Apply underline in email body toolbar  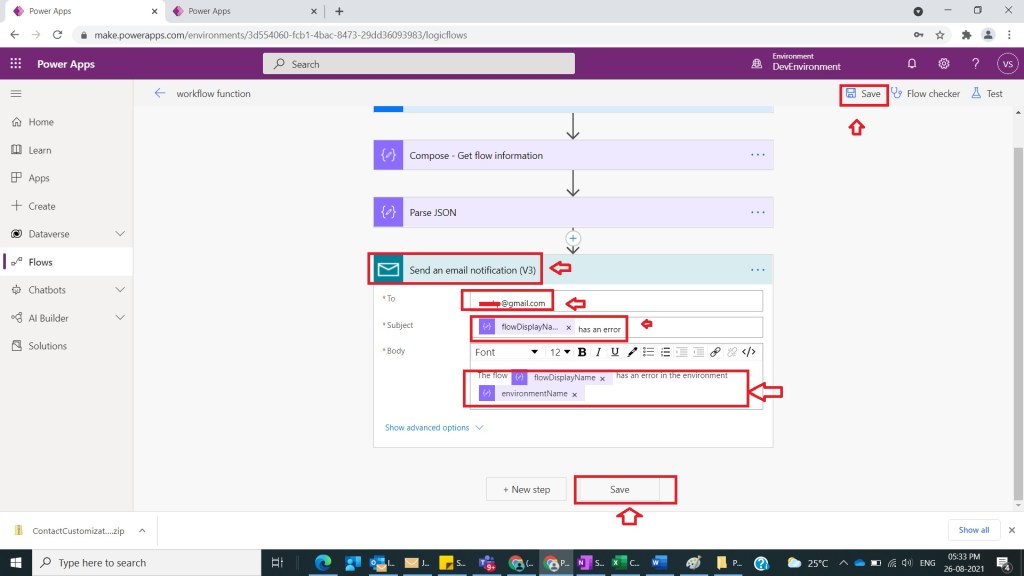pos(615,352)
